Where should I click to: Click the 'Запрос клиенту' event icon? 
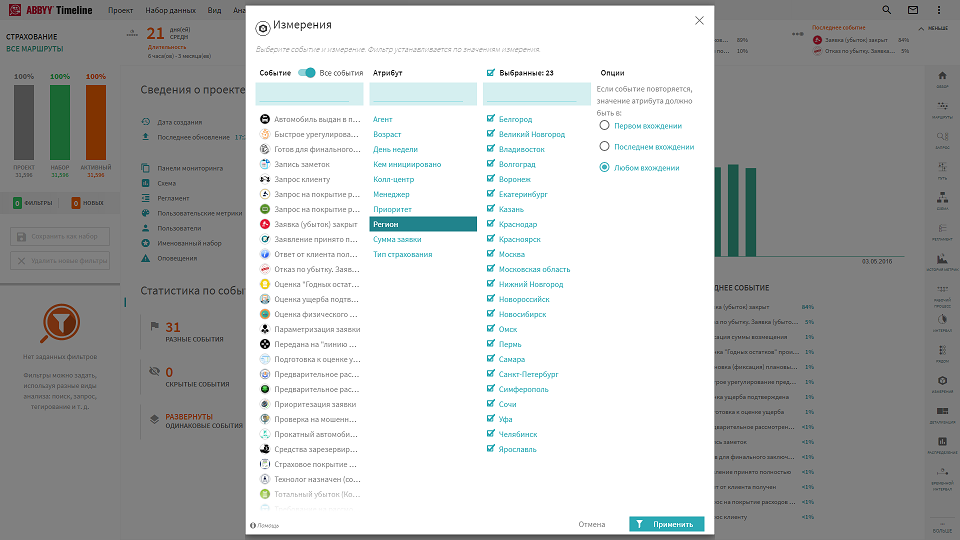click(264, 179)
